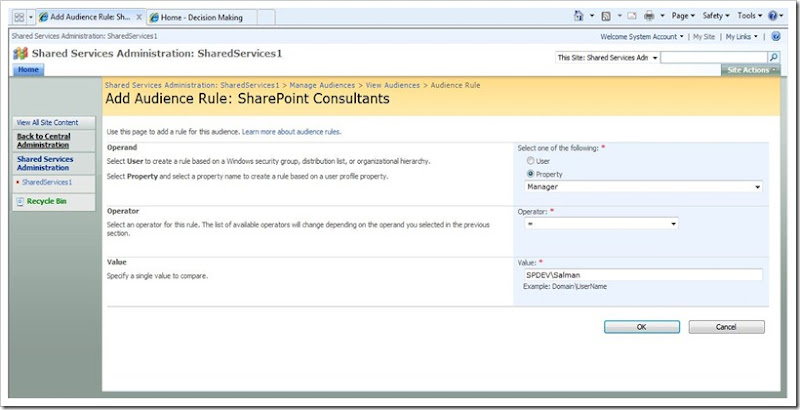
Task: Open the tab list dropdown arrow beside Quick Tabs
Action: (31, 17)
